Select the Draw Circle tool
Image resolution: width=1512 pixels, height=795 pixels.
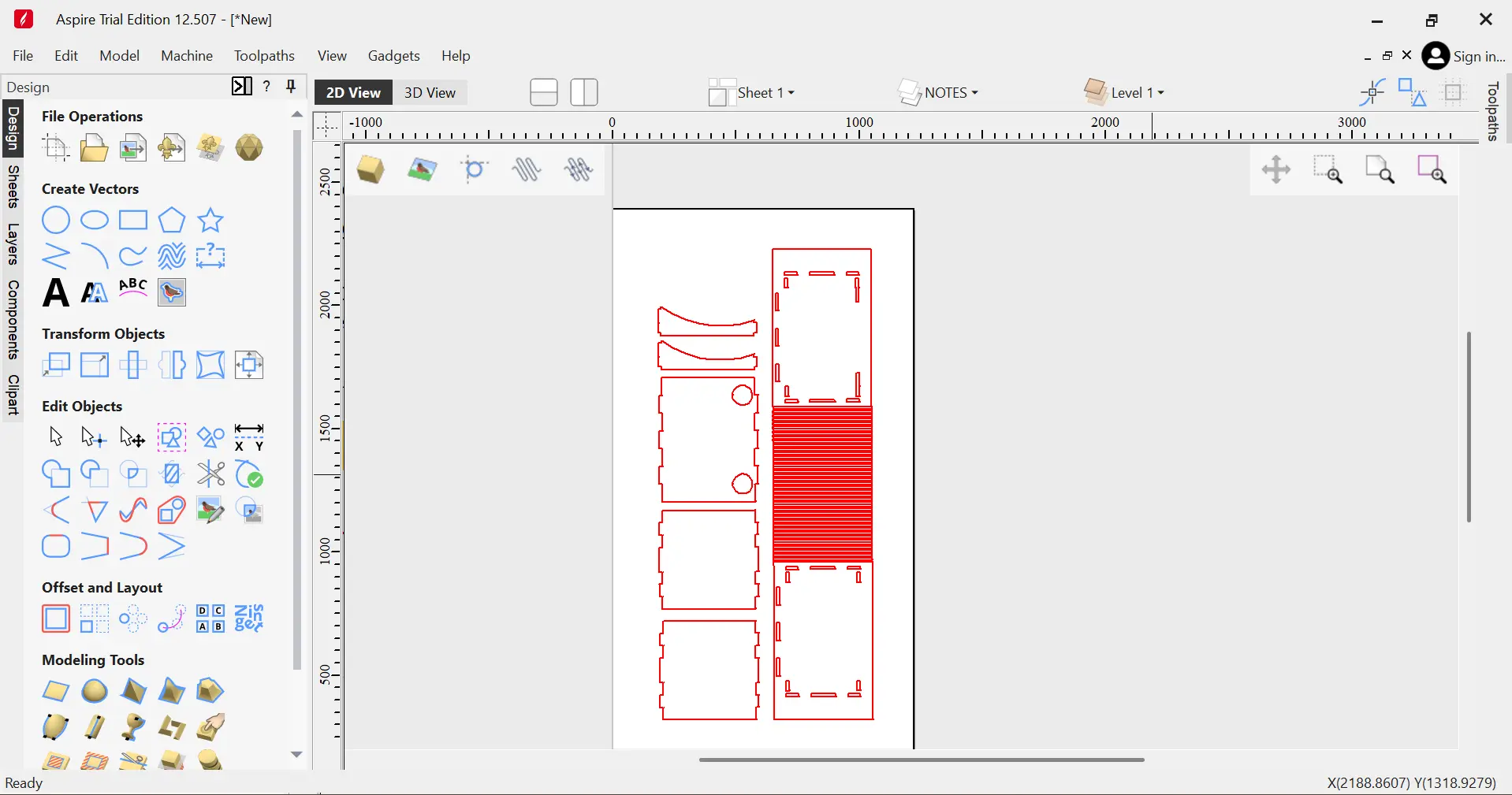click(56, 221)
